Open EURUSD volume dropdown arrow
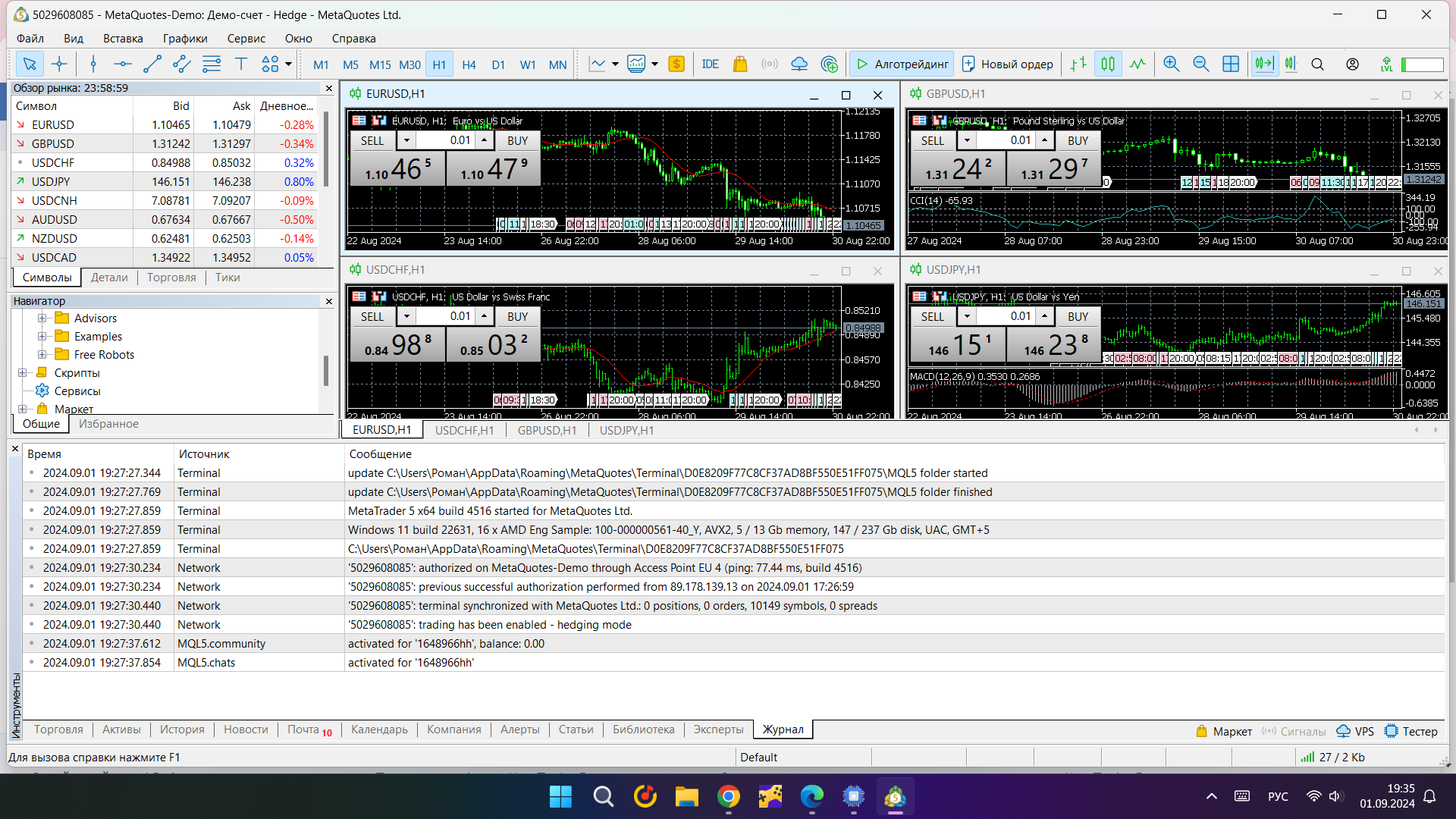This screenshot has width=1456, height=819. pyautogui.click(x=406, y=140)
